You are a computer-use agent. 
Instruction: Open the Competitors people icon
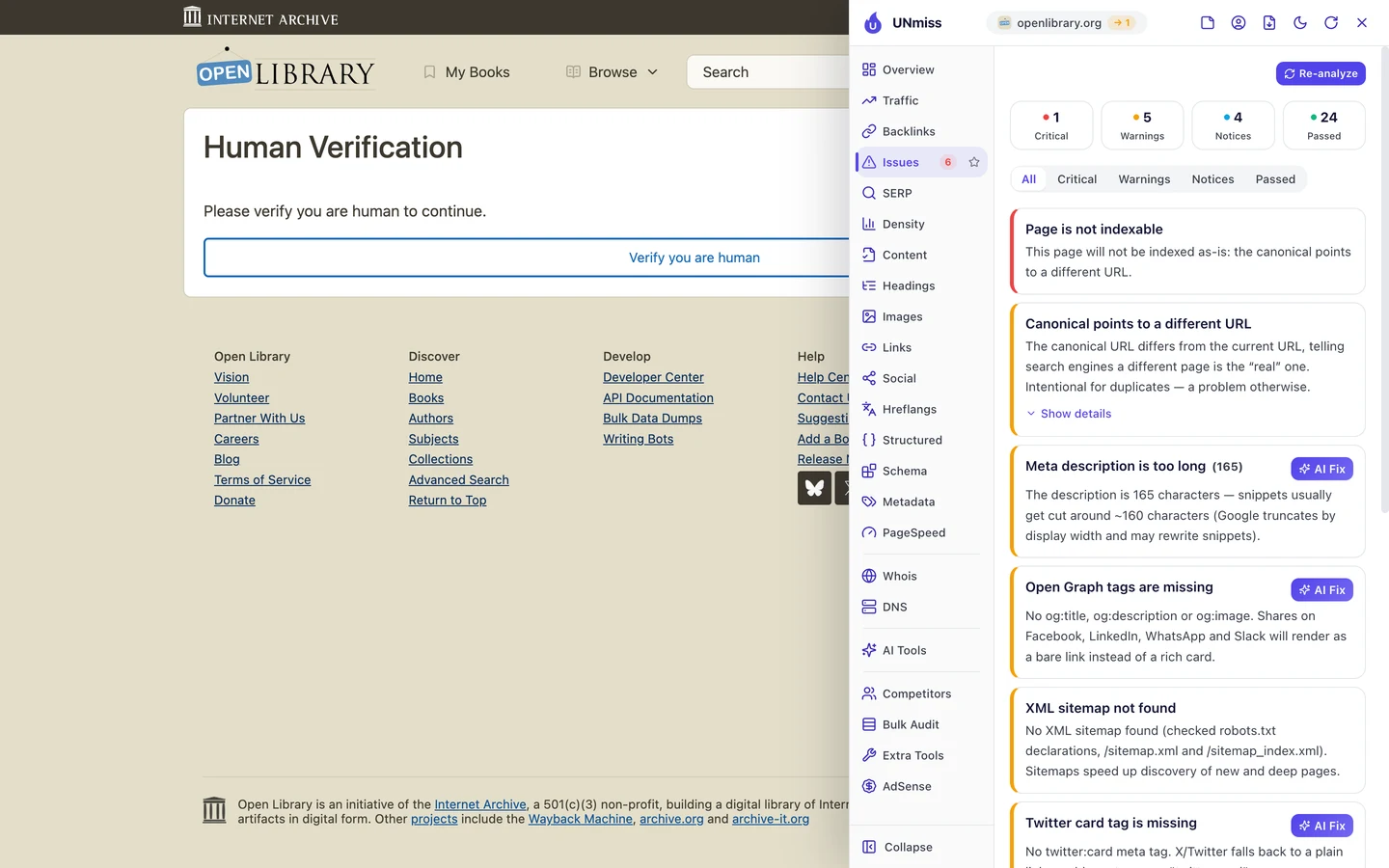(x=869, y=693)
